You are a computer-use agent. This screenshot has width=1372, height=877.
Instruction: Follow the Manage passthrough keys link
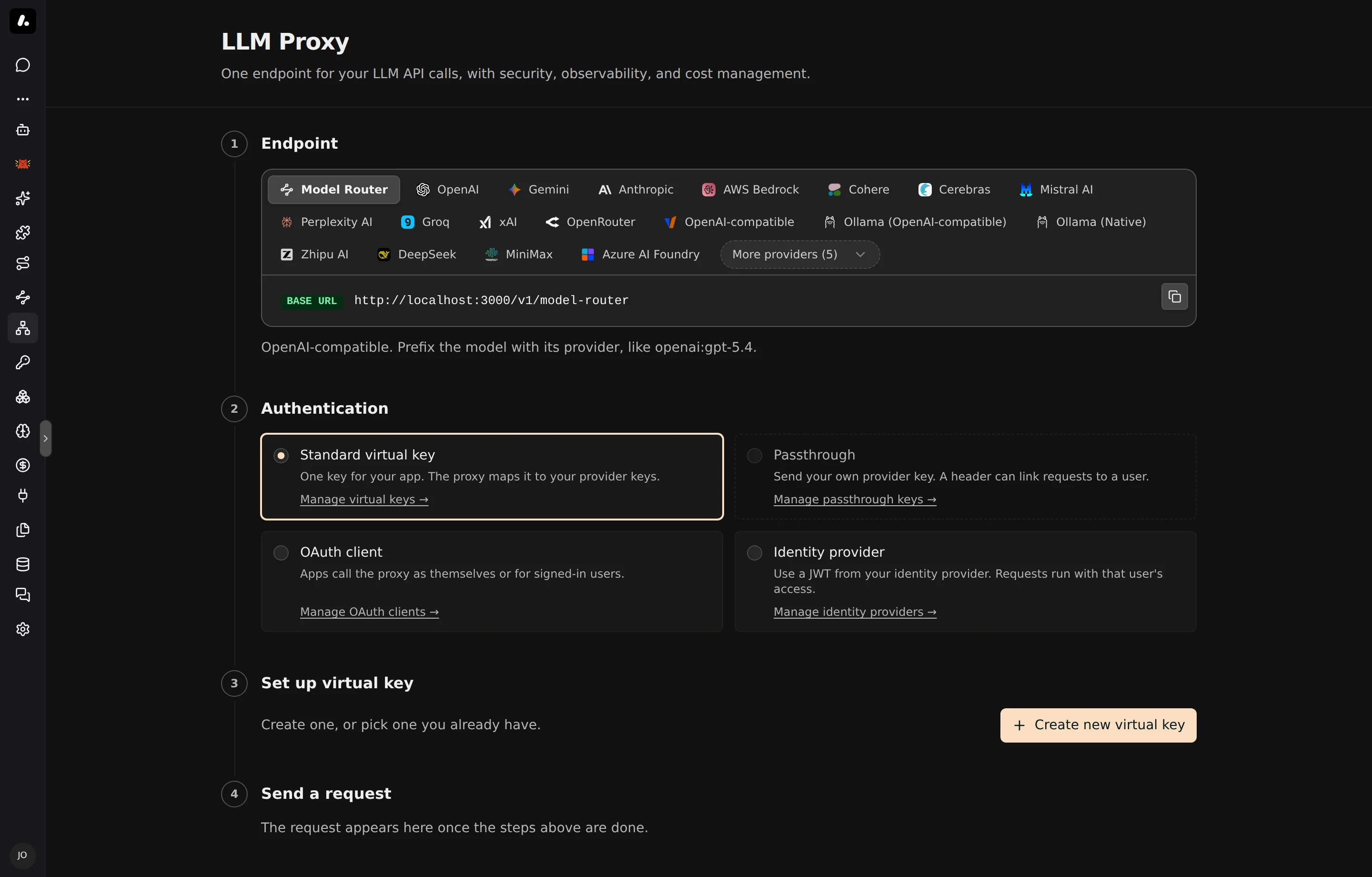coord(855,500)
